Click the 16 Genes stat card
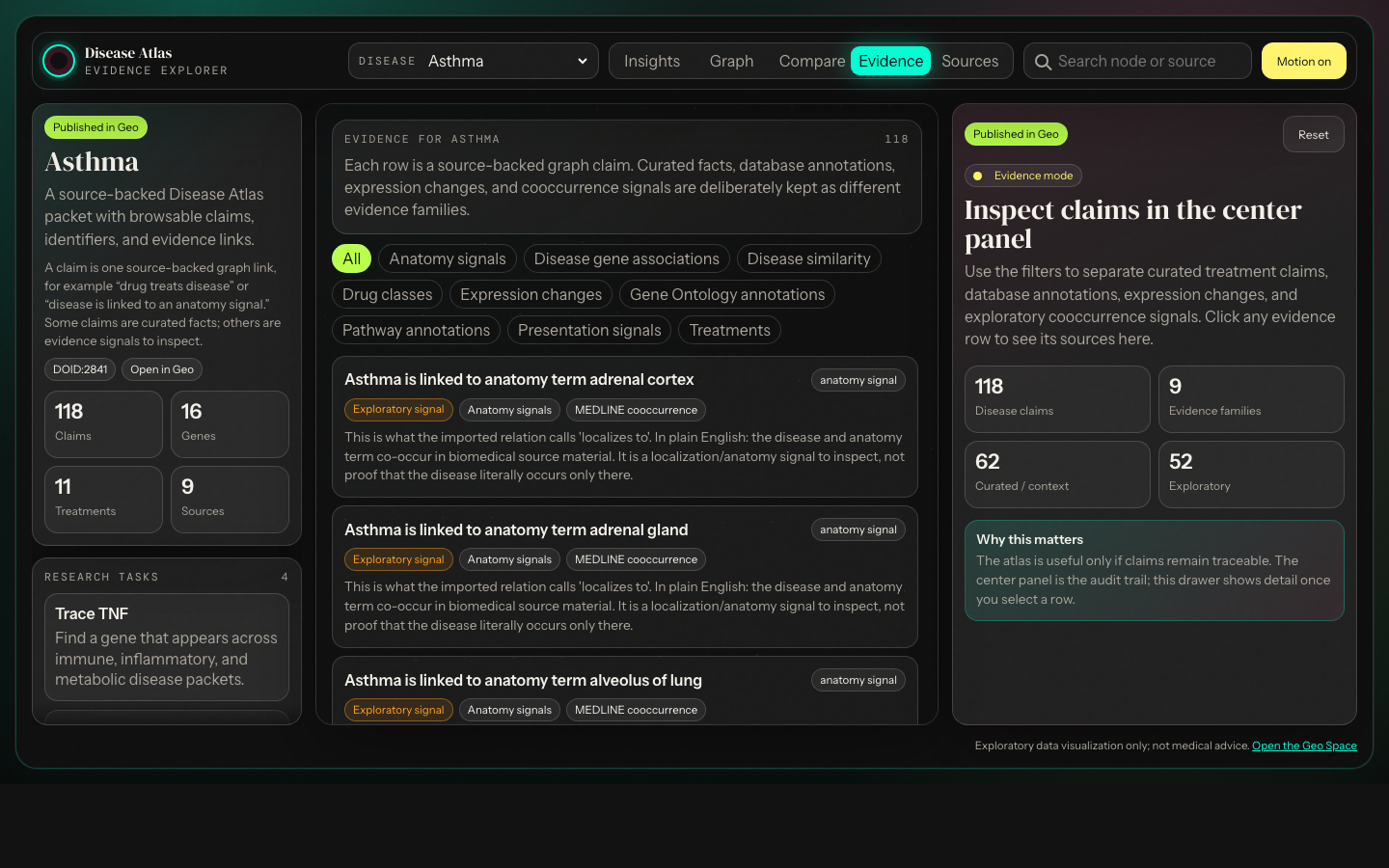This screenshot has width=1389, height=868. (x=230, y=424)
